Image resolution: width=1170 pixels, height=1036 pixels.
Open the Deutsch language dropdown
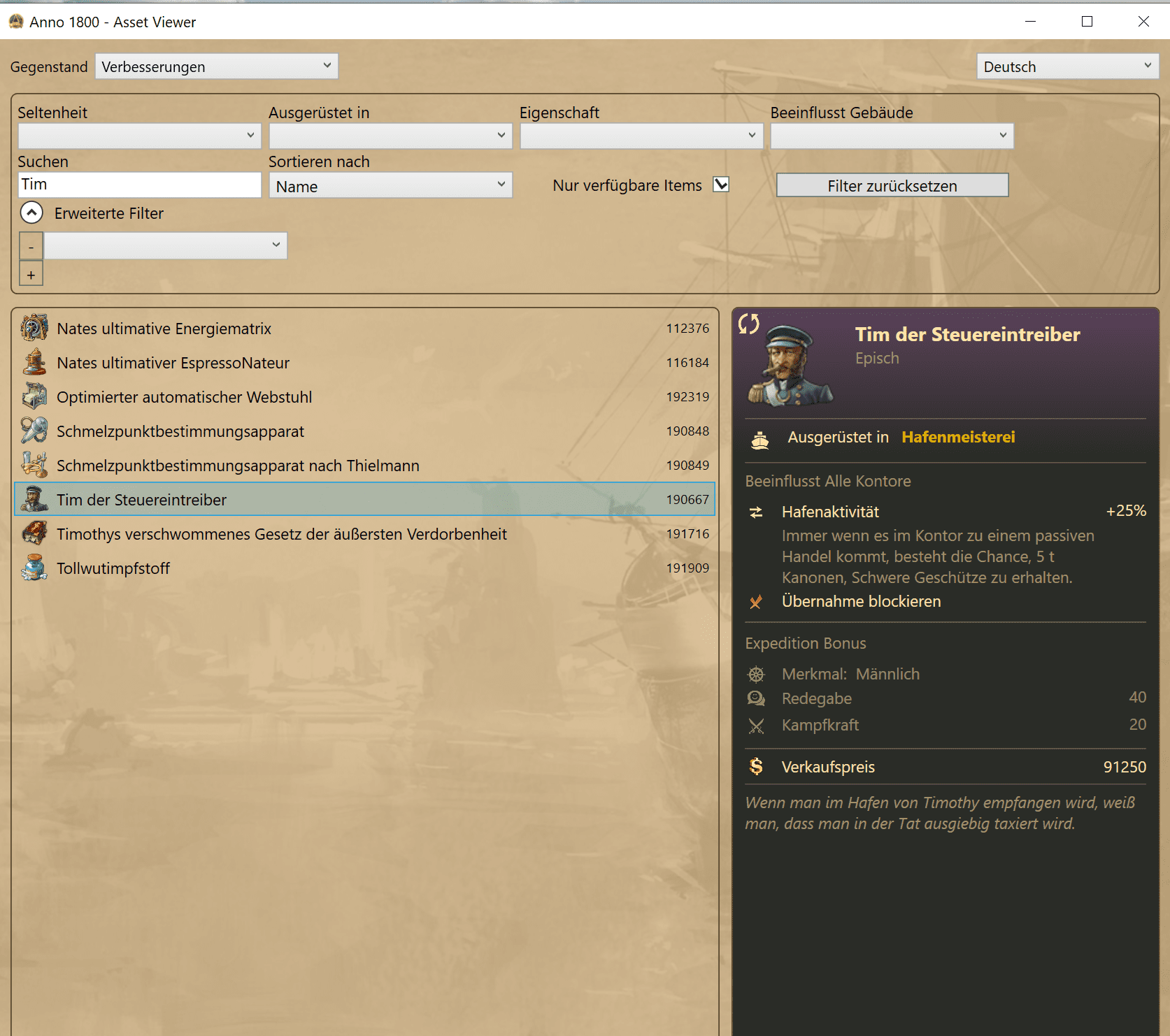[1067, 66]
